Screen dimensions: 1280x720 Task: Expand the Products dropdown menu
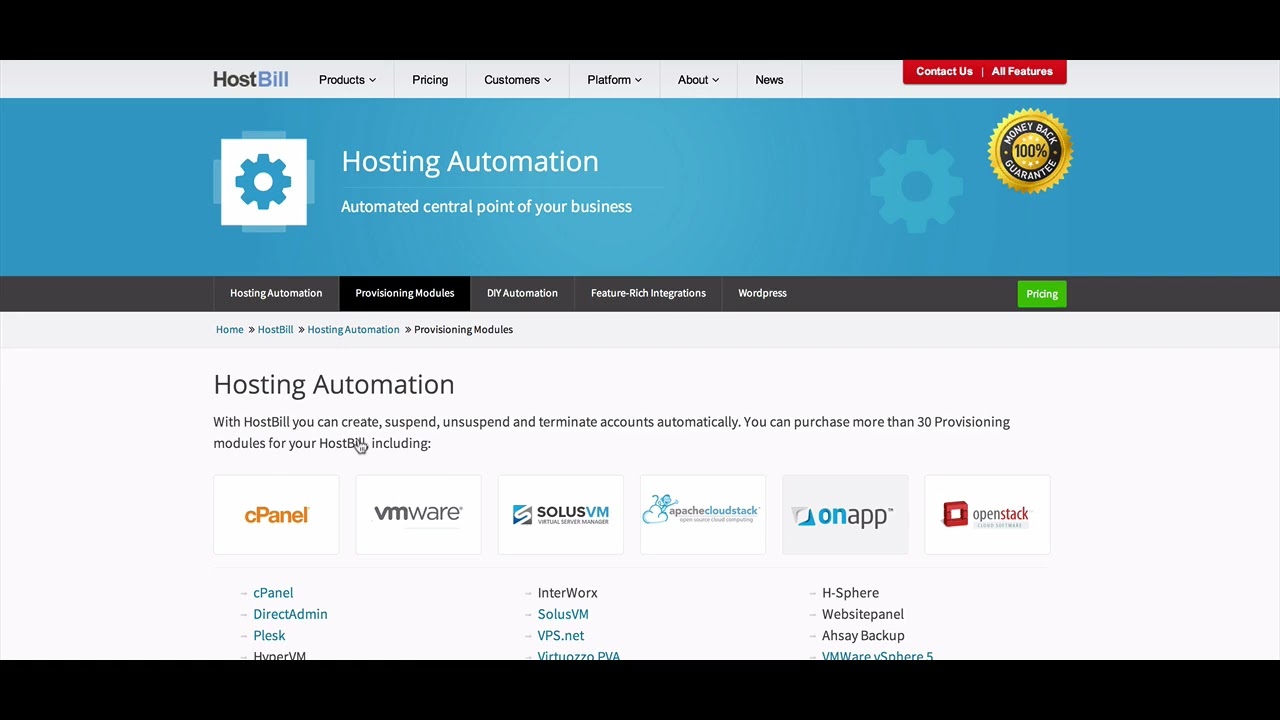347,80
